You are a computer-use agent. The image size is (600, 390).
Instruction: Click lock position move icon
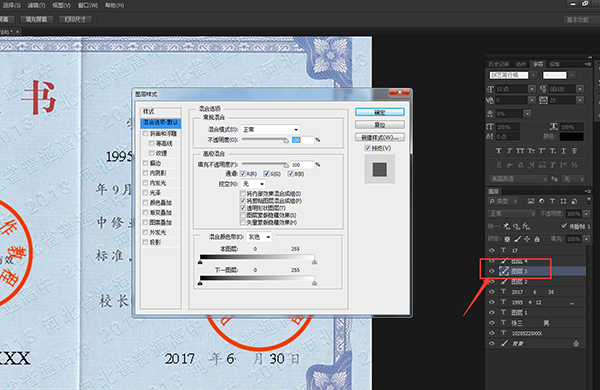point(527,239)
